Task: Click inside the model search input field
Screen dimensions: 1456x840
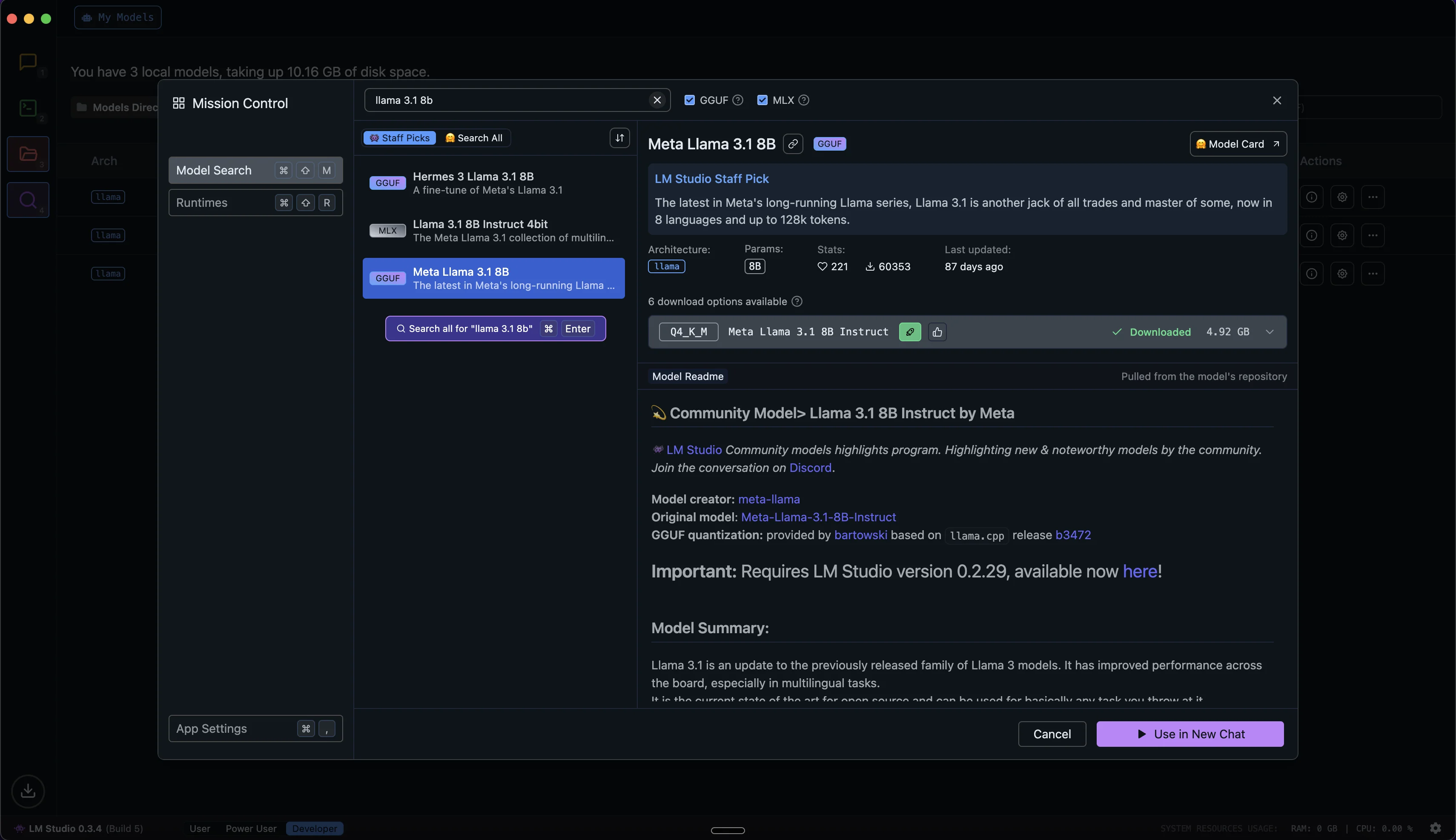Action: pos(508,100)
